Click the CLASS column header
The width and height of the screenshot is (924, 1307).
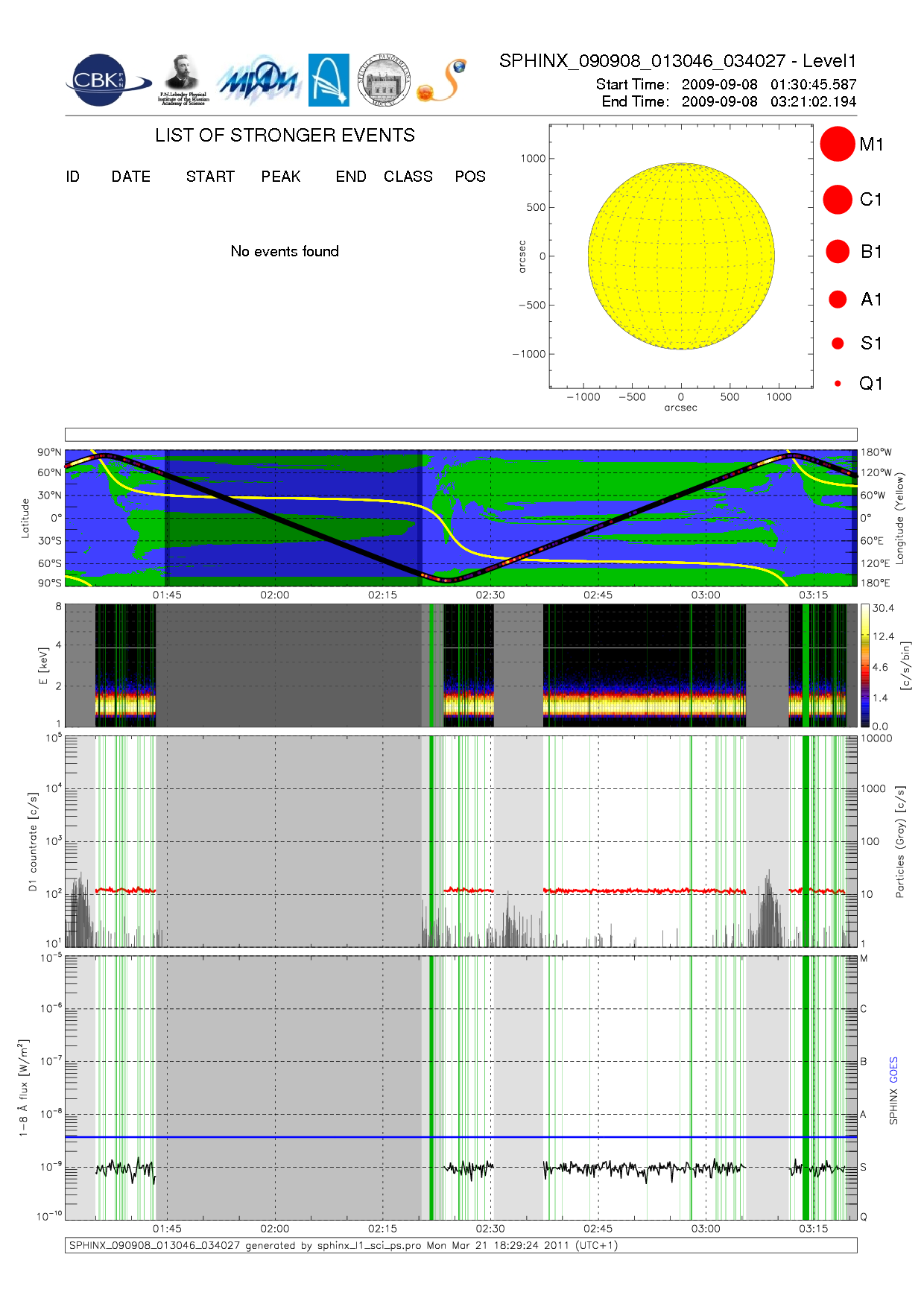click(408, 177)
